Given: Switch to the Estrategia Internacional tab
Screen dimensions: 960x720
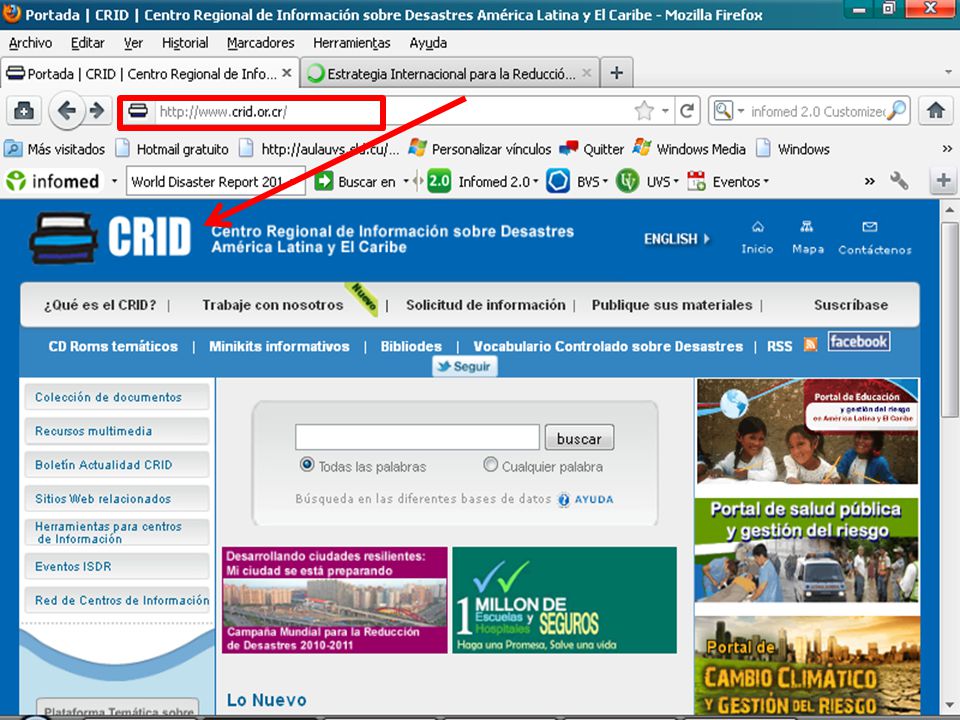Looking at the screenshot, I should 450,73.
